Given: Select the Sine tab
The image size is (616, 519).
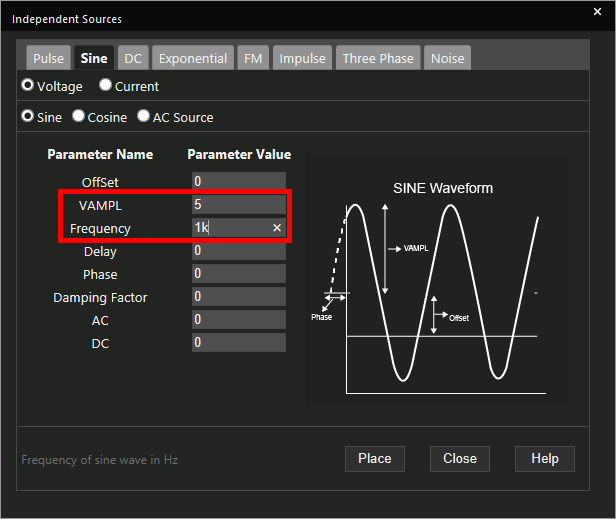Looking at the screenshot, I should (94, 58).
